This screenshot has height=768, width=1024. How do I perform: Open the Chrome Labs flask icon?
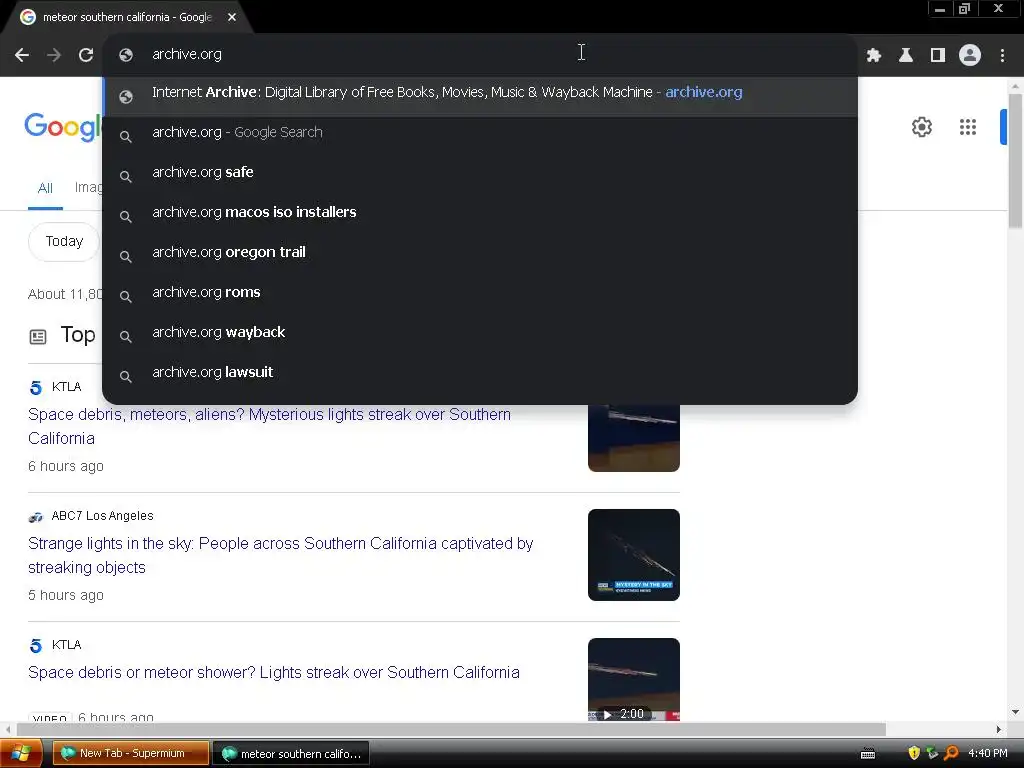[x=906, y=56]
